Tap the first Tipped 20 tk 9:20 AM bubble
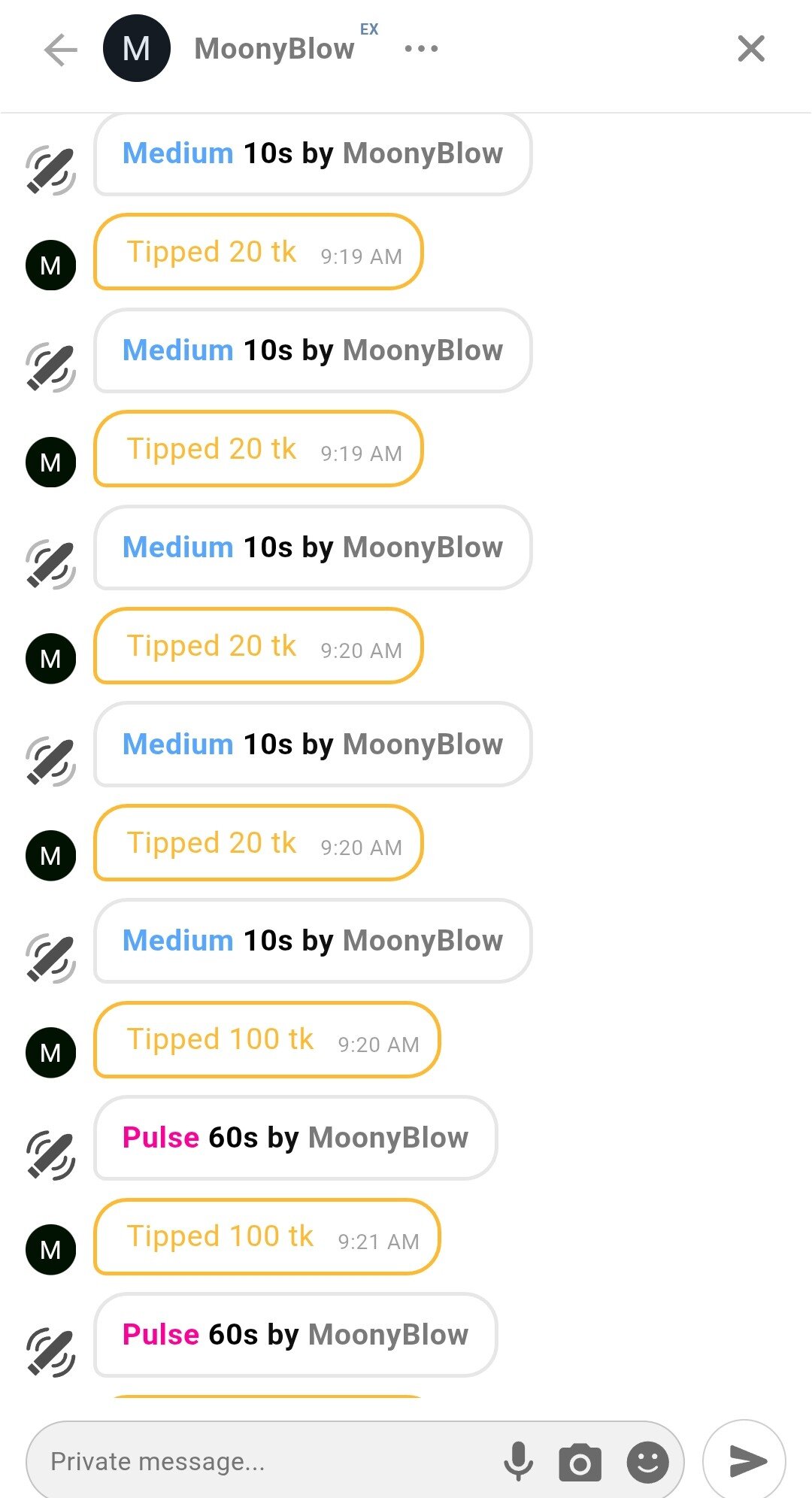The image size is (812, 1498). (x=258, y=647)
